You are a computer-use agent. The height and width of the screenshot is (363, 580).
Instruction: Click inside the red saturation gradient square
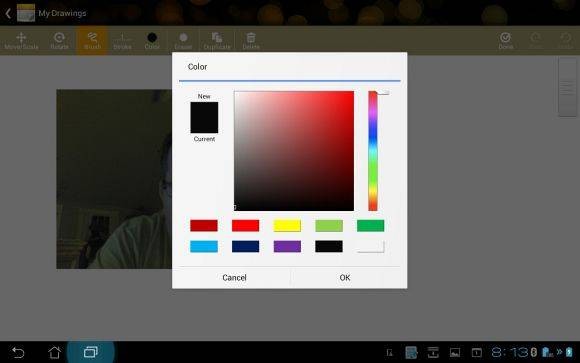[294, 151]
